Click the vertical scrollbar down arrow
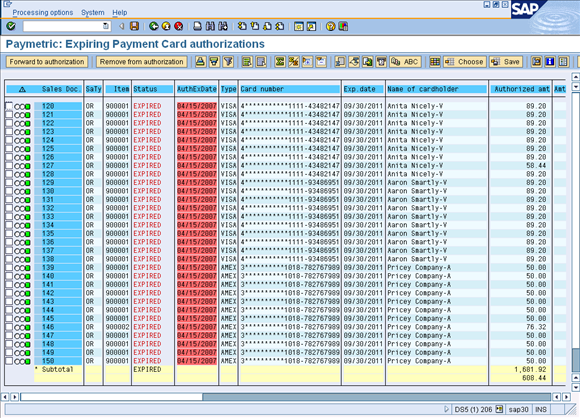Image resolution: width=580 pixels, height=418 pixels. [576, 388]
